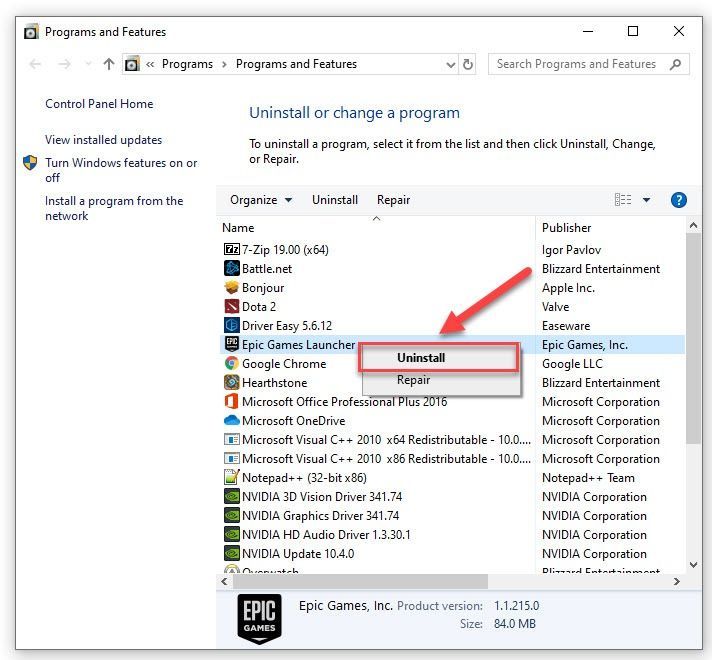Click the horizontal scrollbar left arrow
Viewport: 712px width, 660px height.
point(224,581)
